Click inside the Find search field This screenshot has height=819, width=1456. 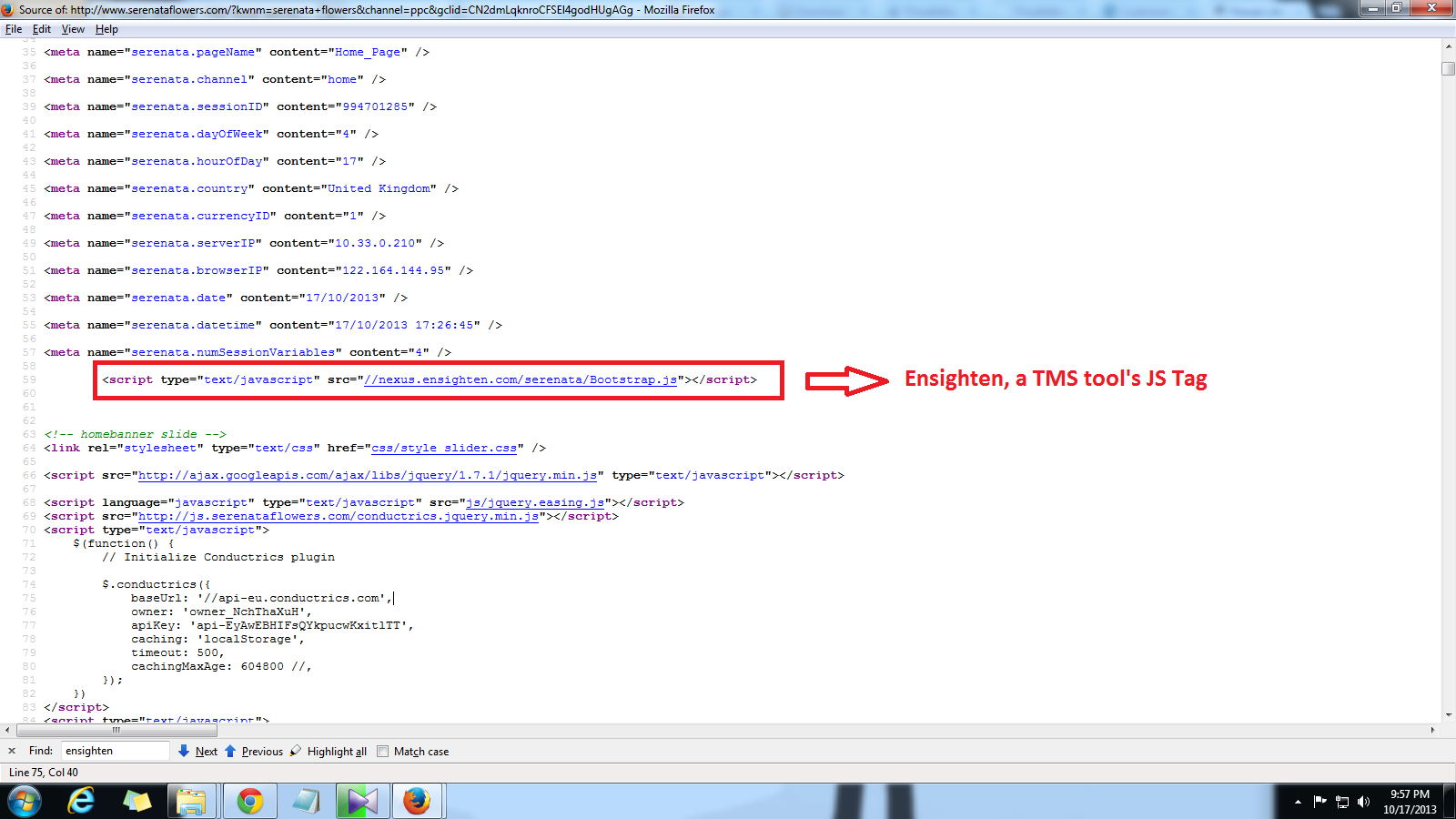pyautogui.click(x=115, y=751)
